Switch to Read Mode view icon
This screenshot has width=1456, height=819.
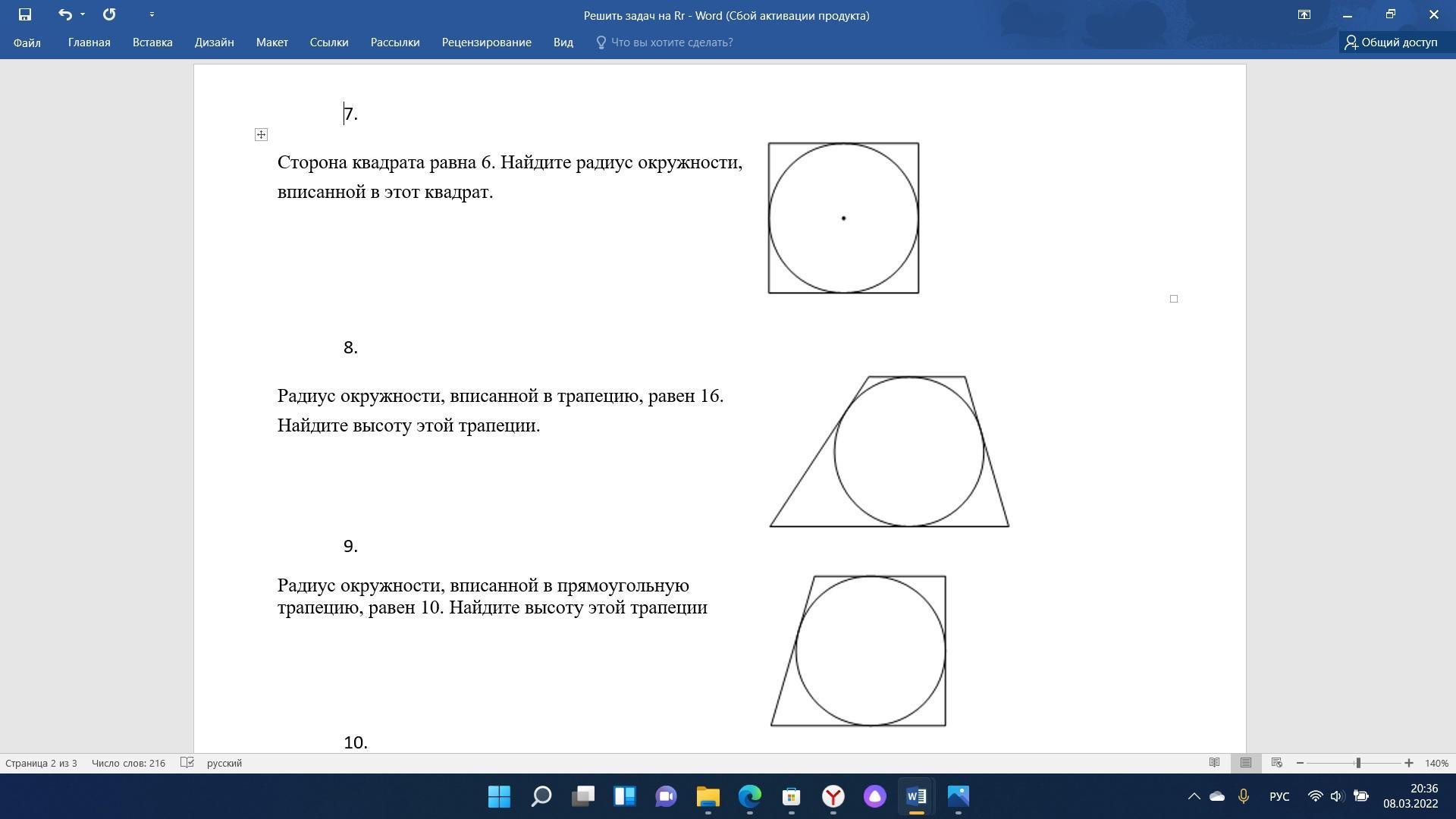(x=1214, y=763)
